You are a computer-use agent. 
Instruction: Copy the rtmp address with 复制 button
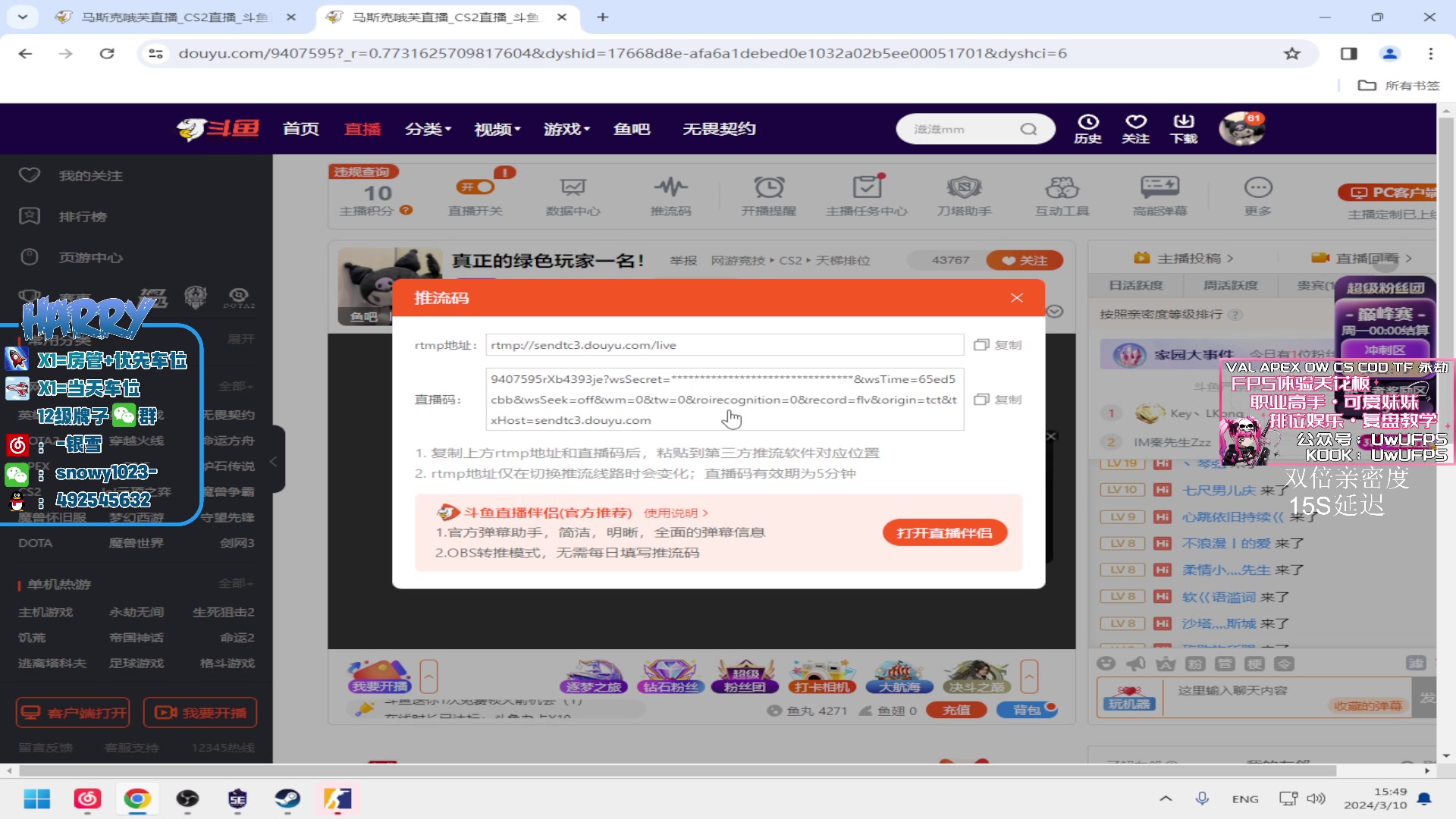click(998, 345)
